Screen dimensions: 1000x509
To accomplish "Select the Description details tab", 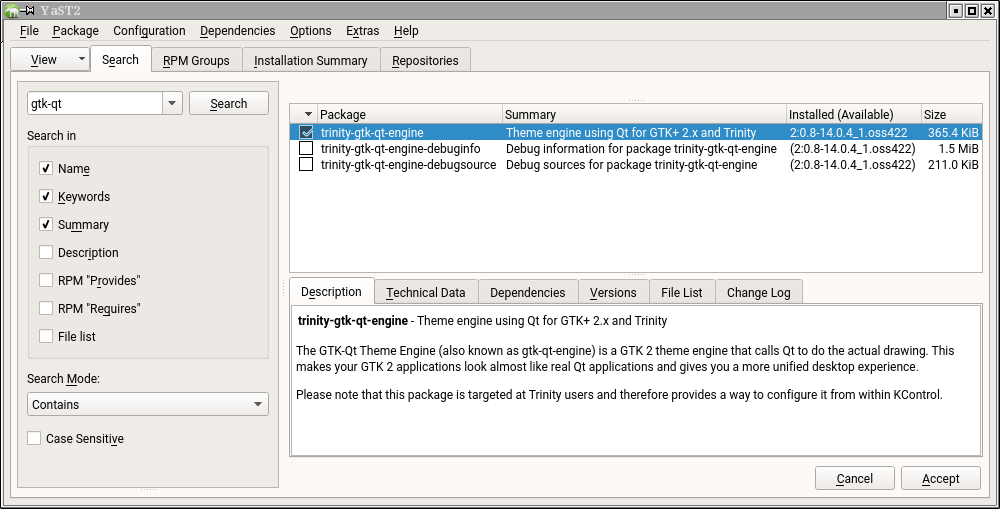I will 332,291.
